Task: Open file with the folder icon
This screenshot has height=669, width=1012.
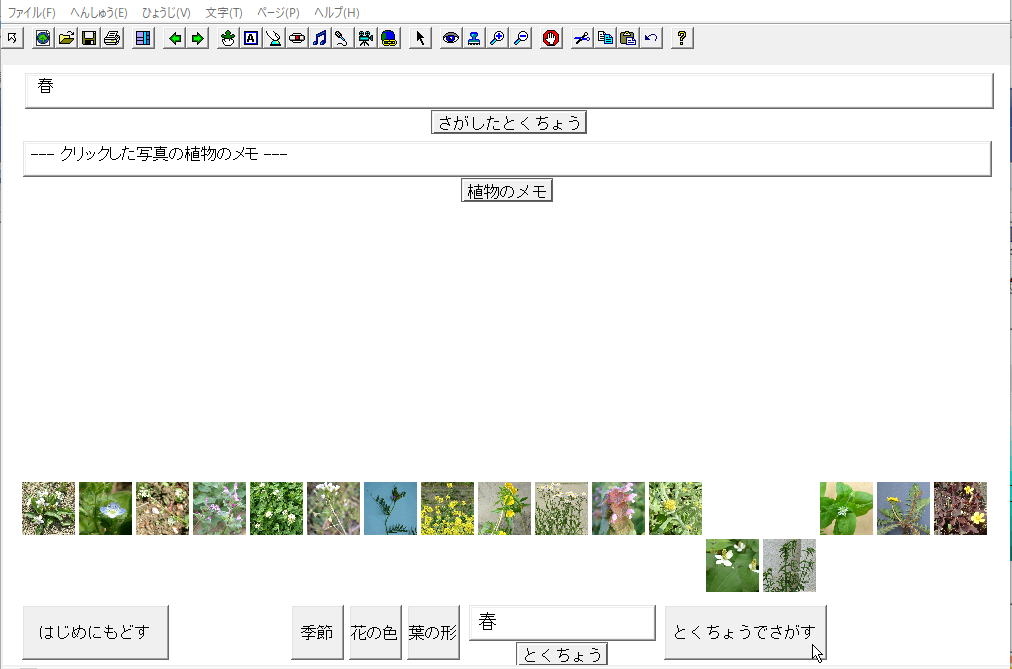Action: pyautogui.click(x=66, y=38)
